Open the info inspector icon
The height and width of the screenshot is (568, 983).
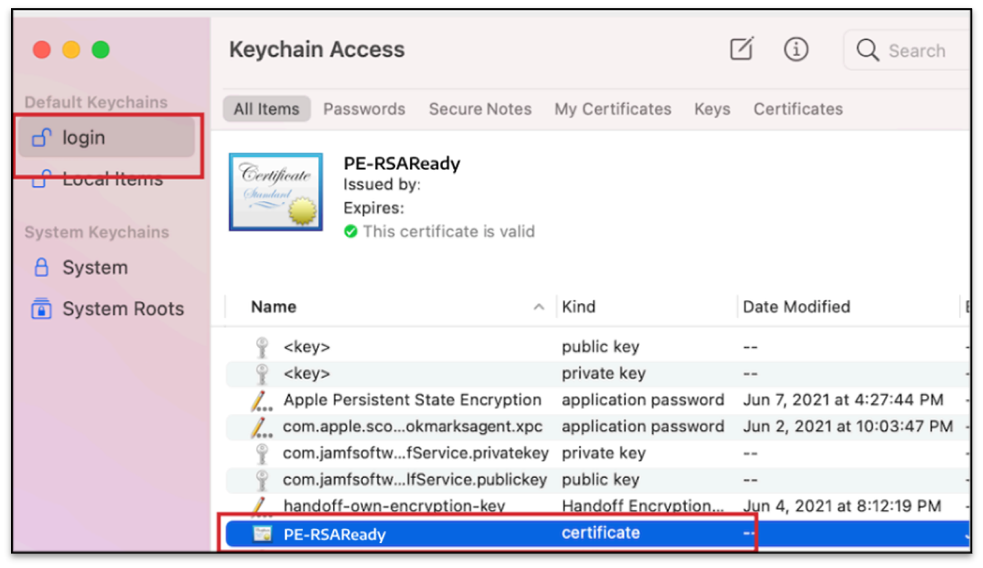(796, 49)
